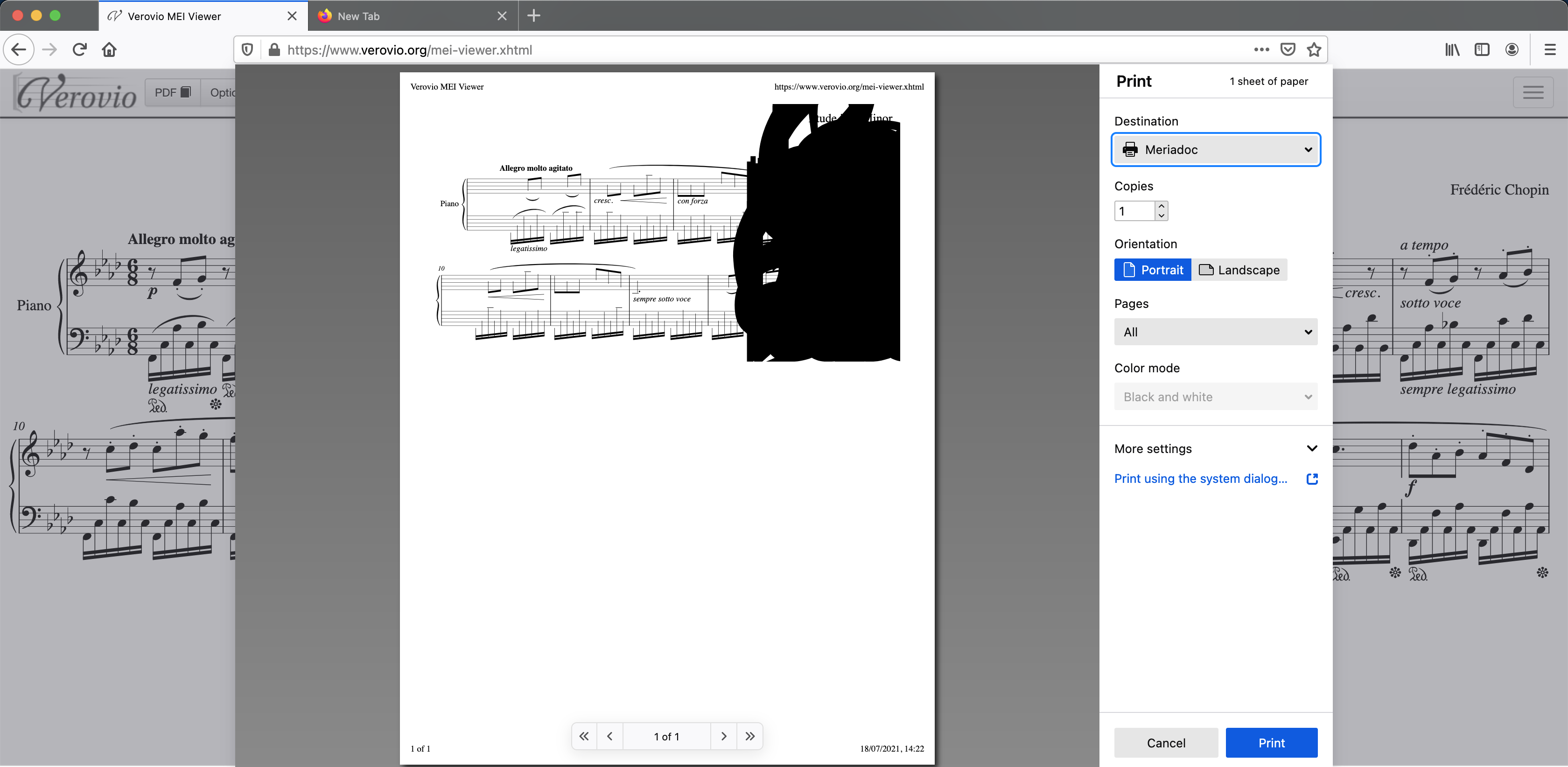Edit the number of copies field
Screen dimensions: 1568x767
1136,210
